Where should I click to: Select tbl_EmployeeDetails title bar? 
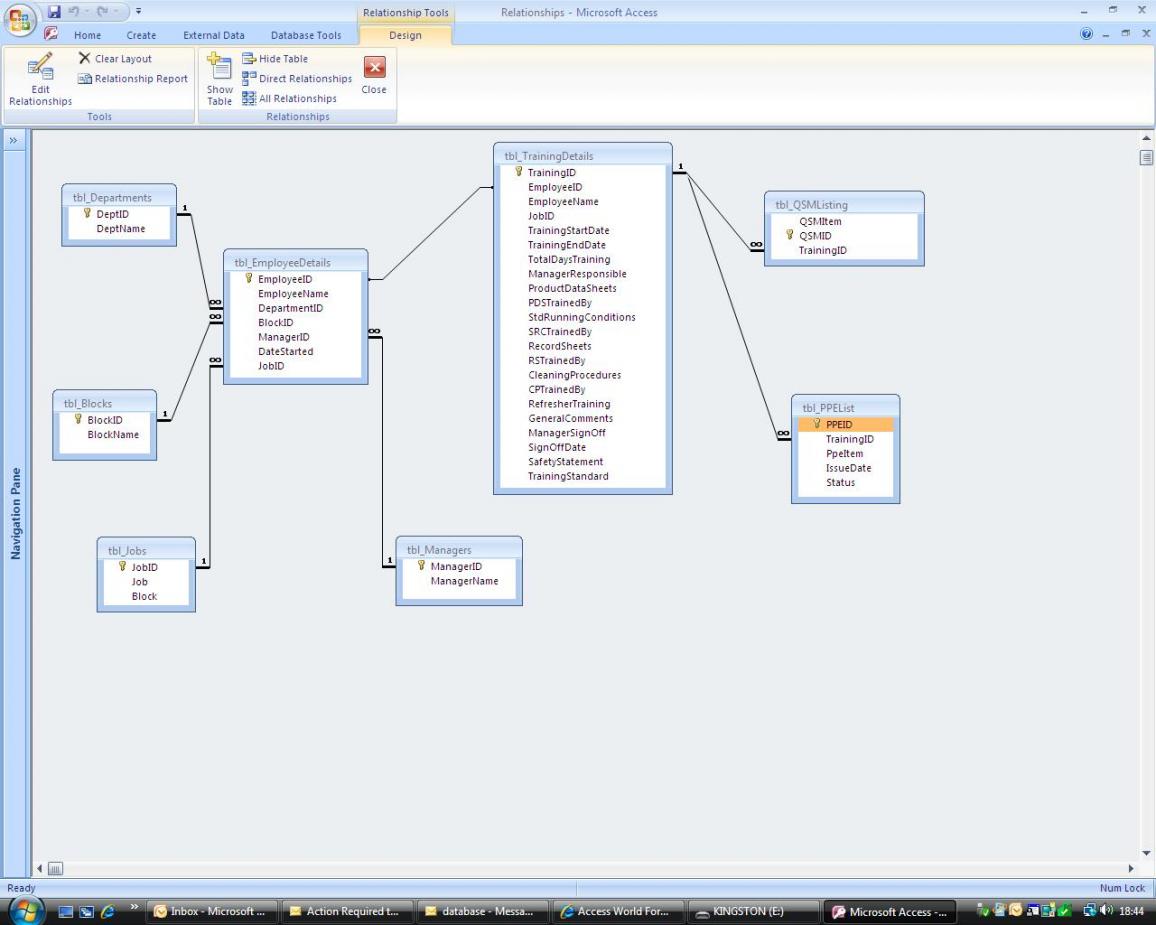pos(296,262)
